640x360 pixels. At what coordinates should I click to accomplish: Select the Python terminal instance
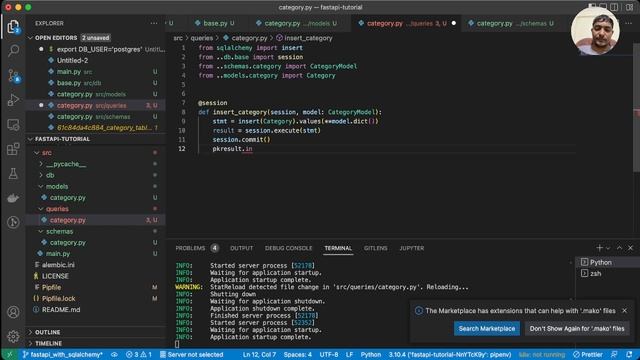click(x=606, y=262)
